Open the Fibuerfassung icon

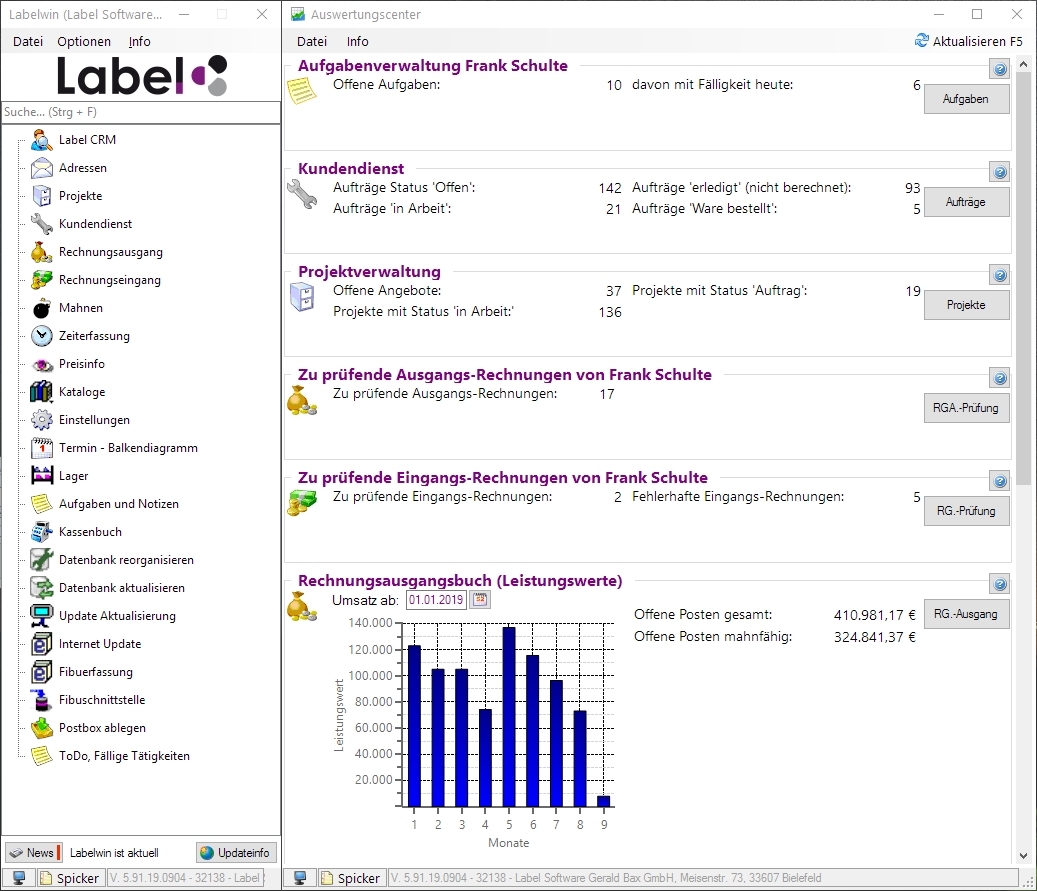click(x=42, y=672)
